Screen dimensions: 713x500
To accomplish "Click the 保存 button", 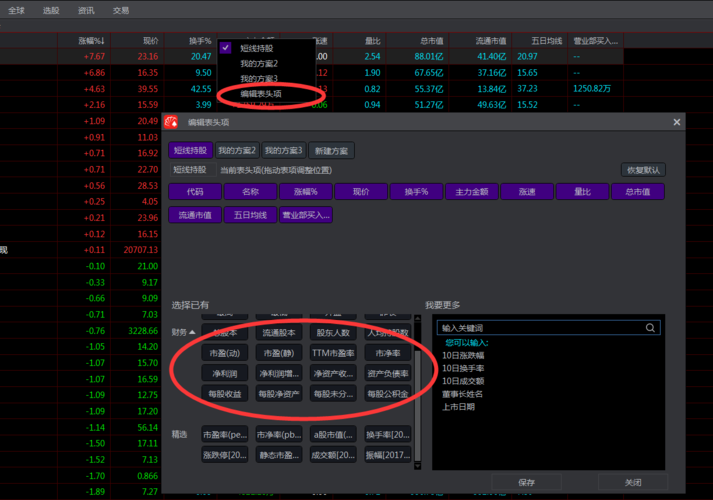I will pos(527,482).
